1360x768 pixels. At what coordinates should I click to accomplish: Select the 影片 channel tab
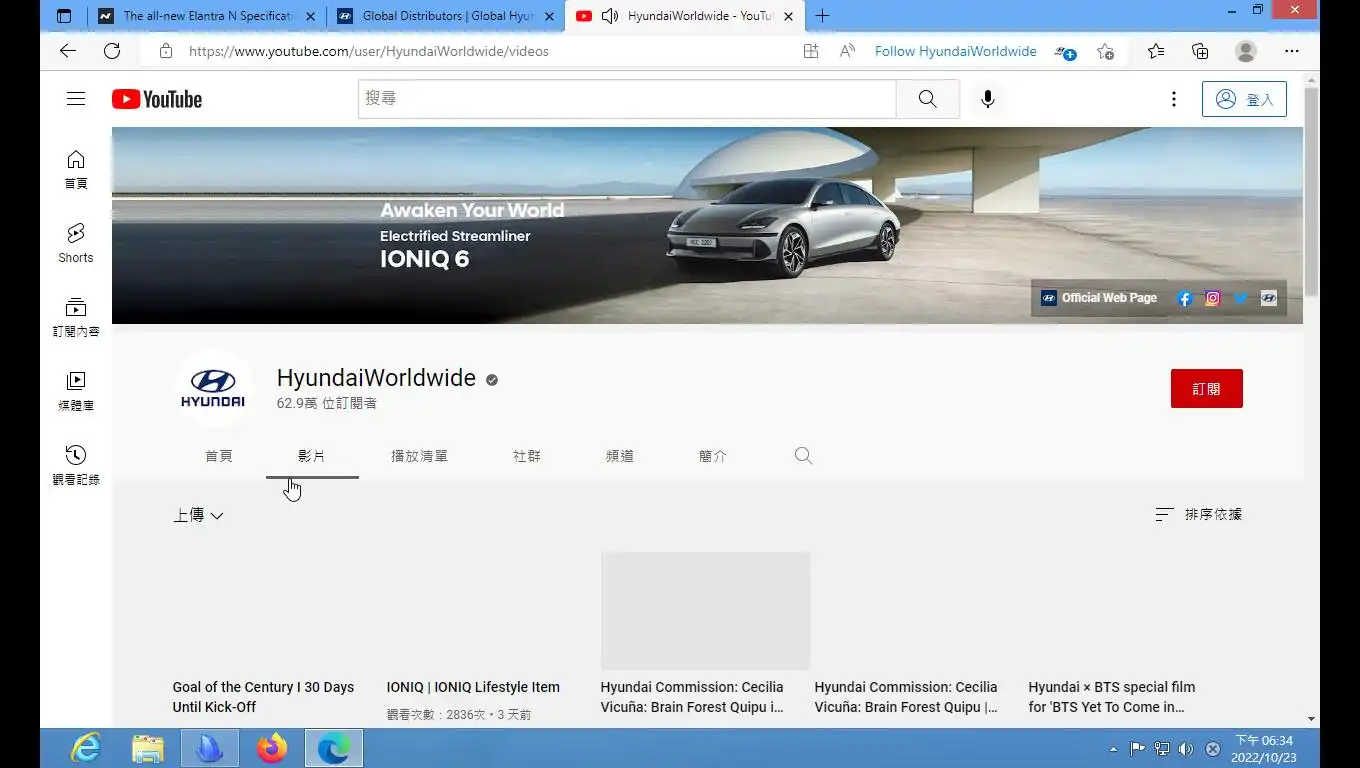[312, 456]
